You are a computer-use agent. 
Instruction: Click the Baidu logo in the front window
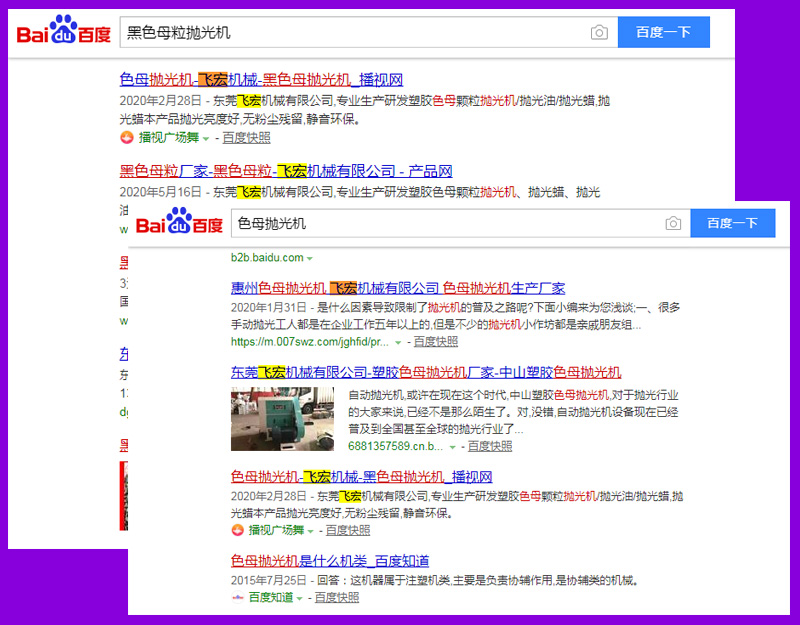pos(179,221)
